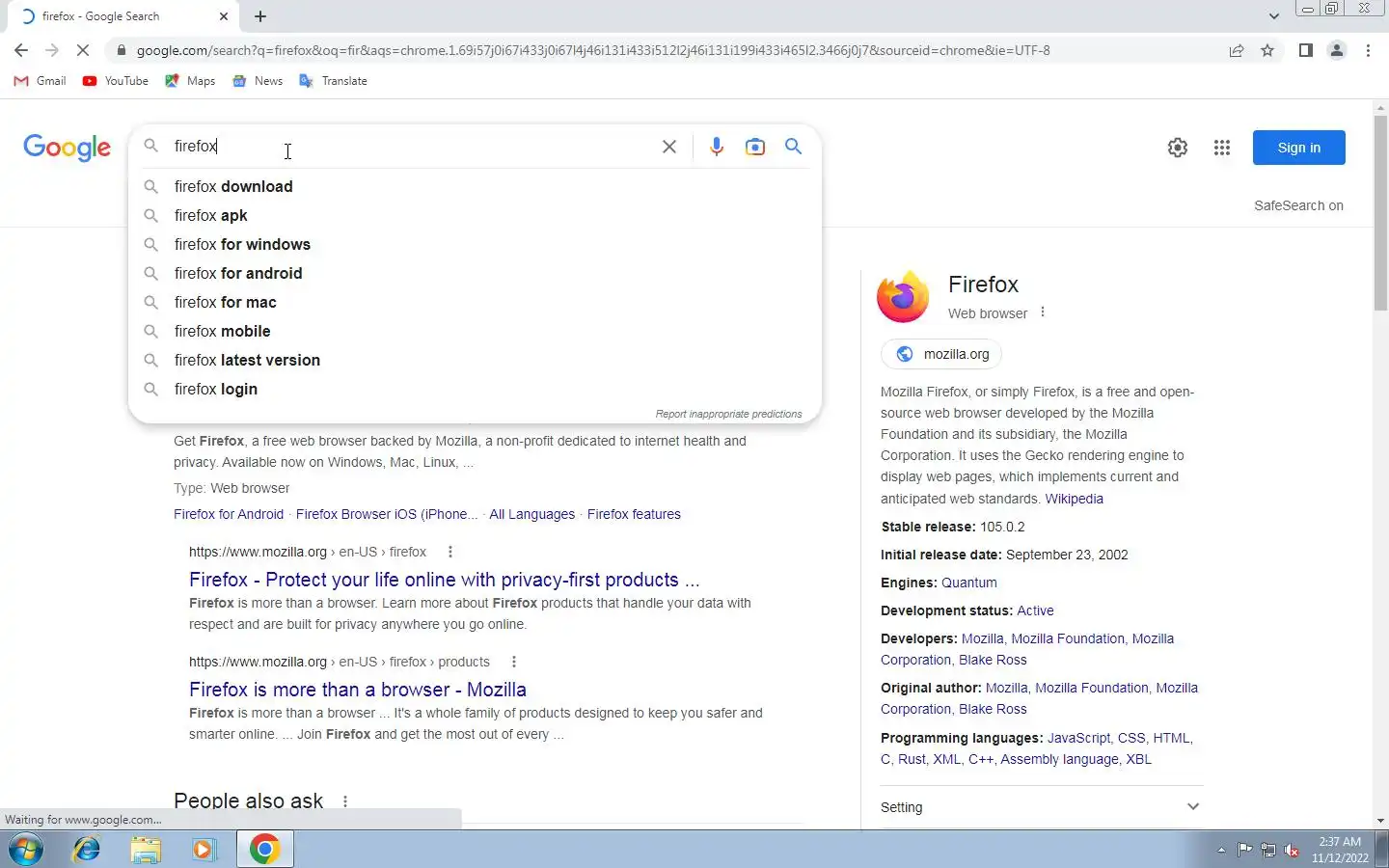The image size is (1389, 868).
Task: Click the microphone voice search icon
Action: pos(716,147)
